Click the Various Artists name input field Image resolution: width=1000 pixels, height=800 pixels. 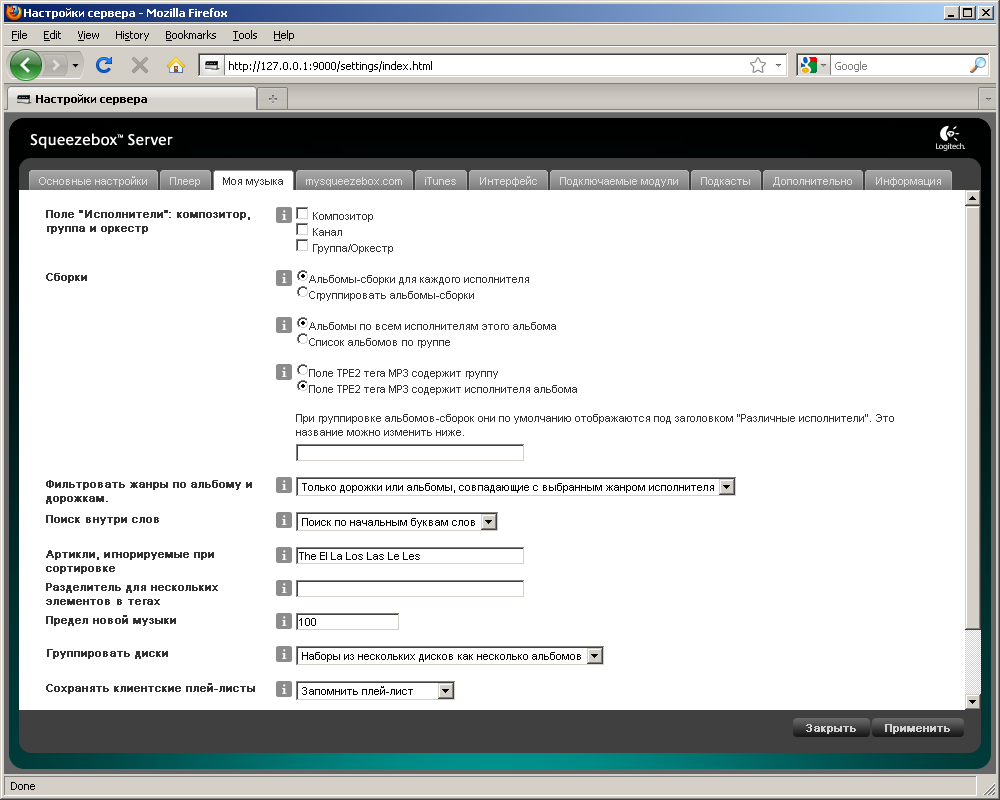coord(410,453)
